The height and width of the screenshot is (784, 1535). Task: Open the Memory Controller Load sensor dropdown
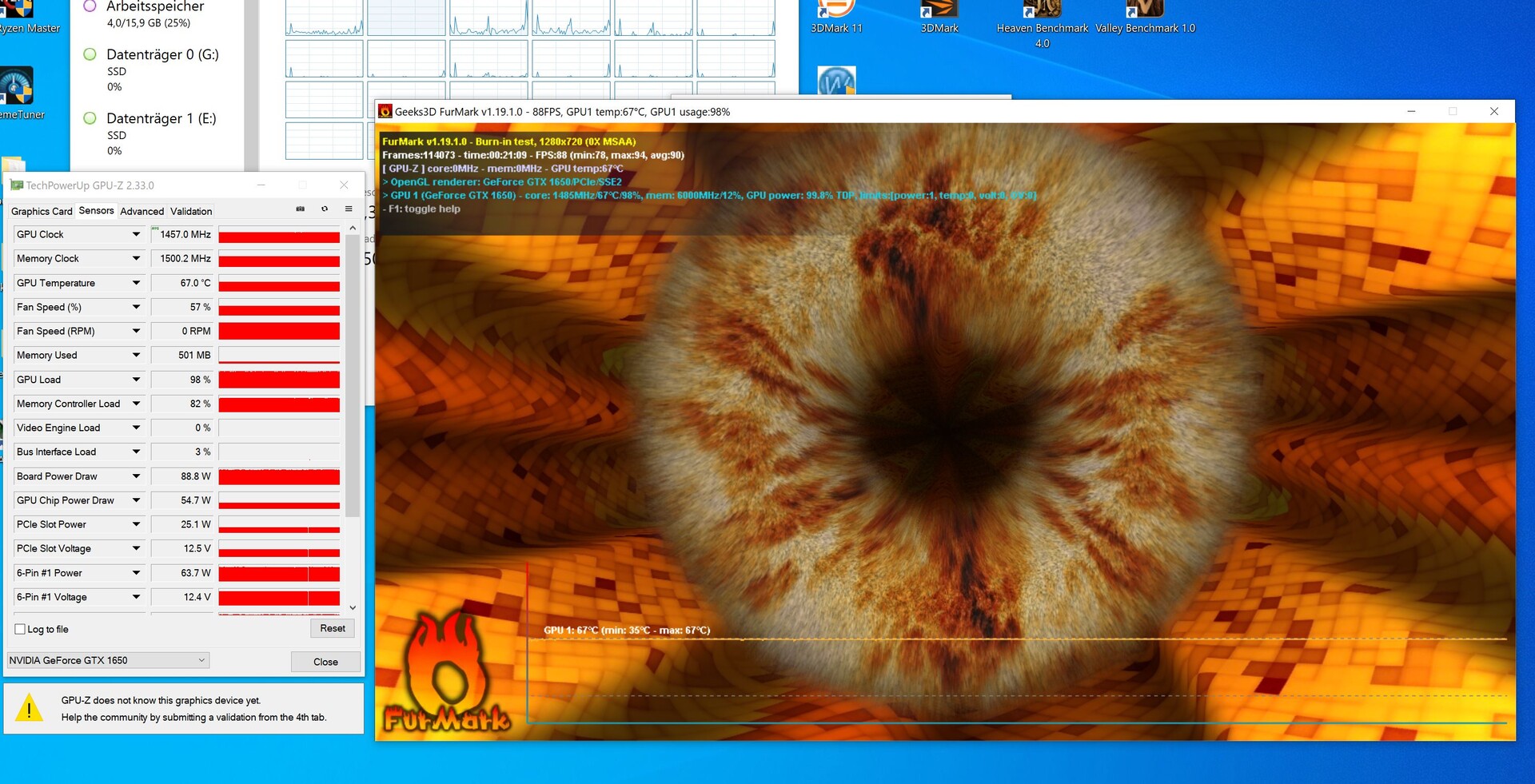point(136,404)
